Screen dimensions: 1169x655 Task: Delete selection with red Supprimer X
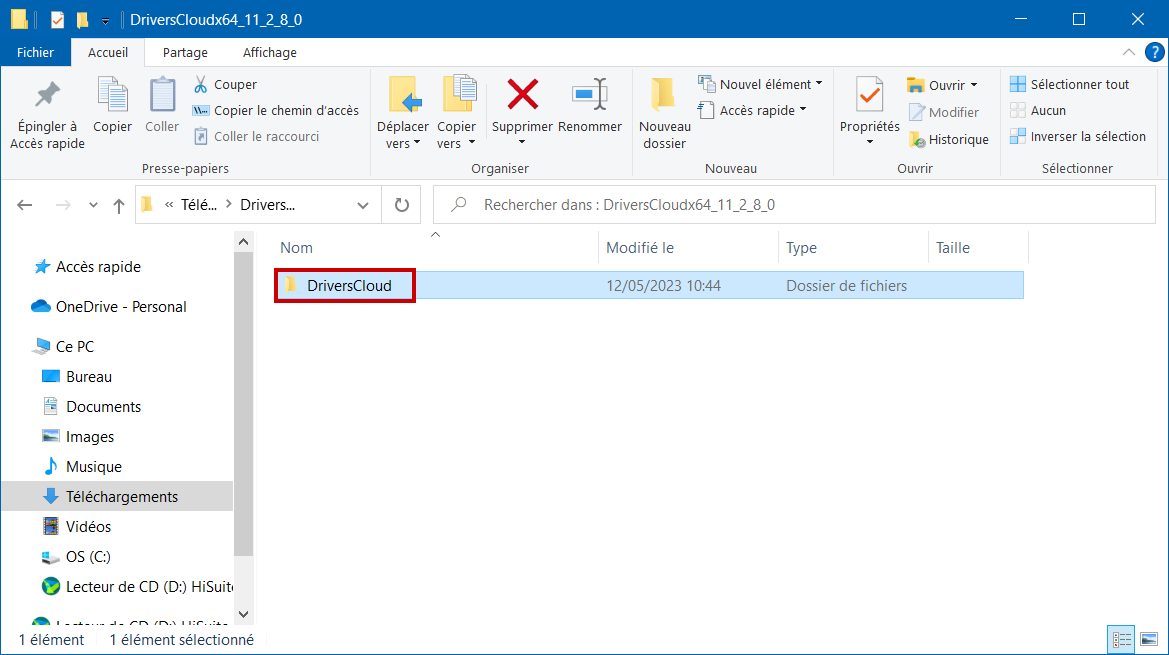tap(522, 95)
